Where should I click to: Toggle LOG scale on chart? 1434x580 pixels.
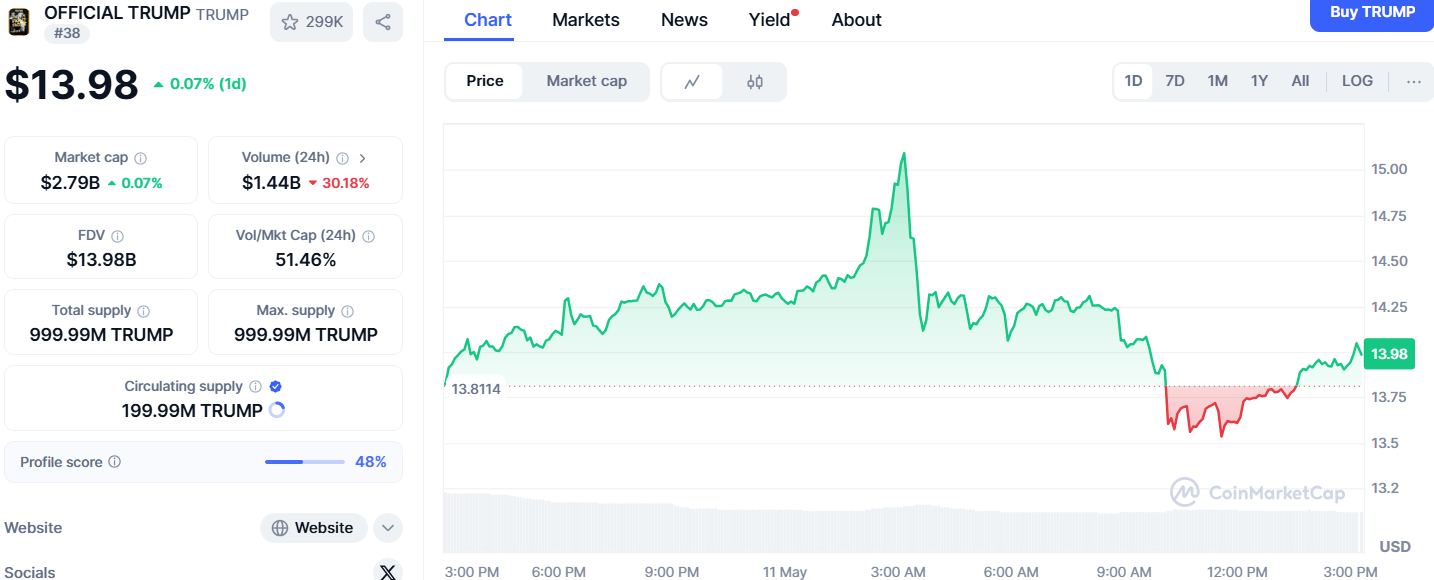[x=1357, y=82]
